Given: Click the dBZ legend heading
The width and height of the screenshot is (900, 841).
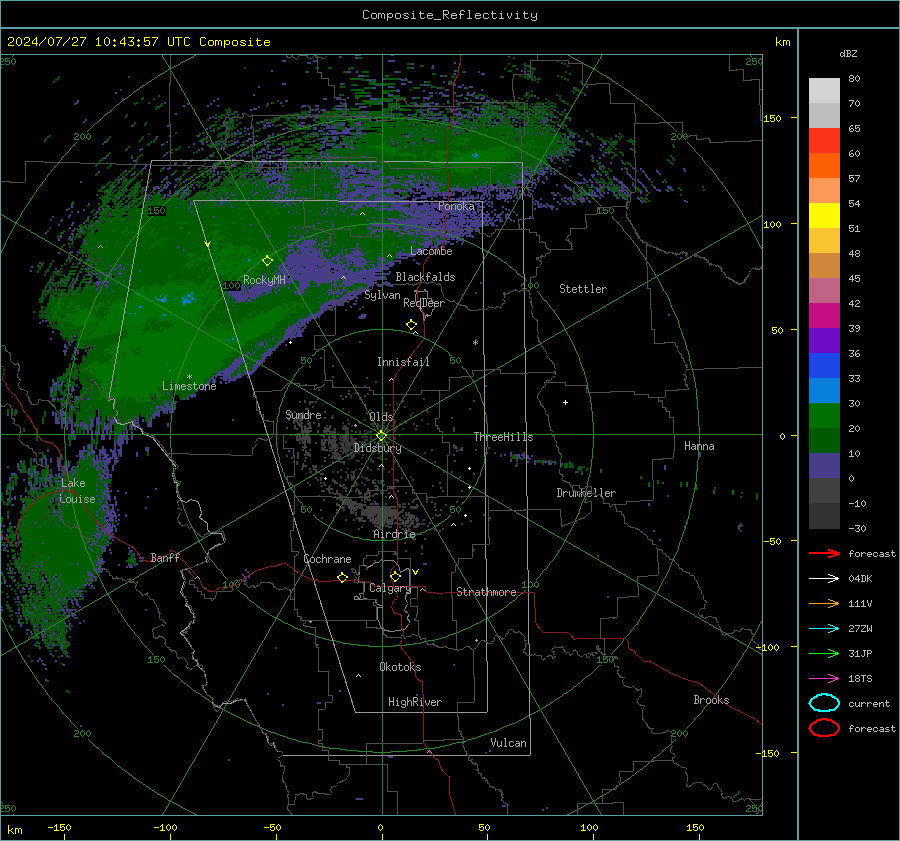Looking at the screenshot, I should coord(848,53).
